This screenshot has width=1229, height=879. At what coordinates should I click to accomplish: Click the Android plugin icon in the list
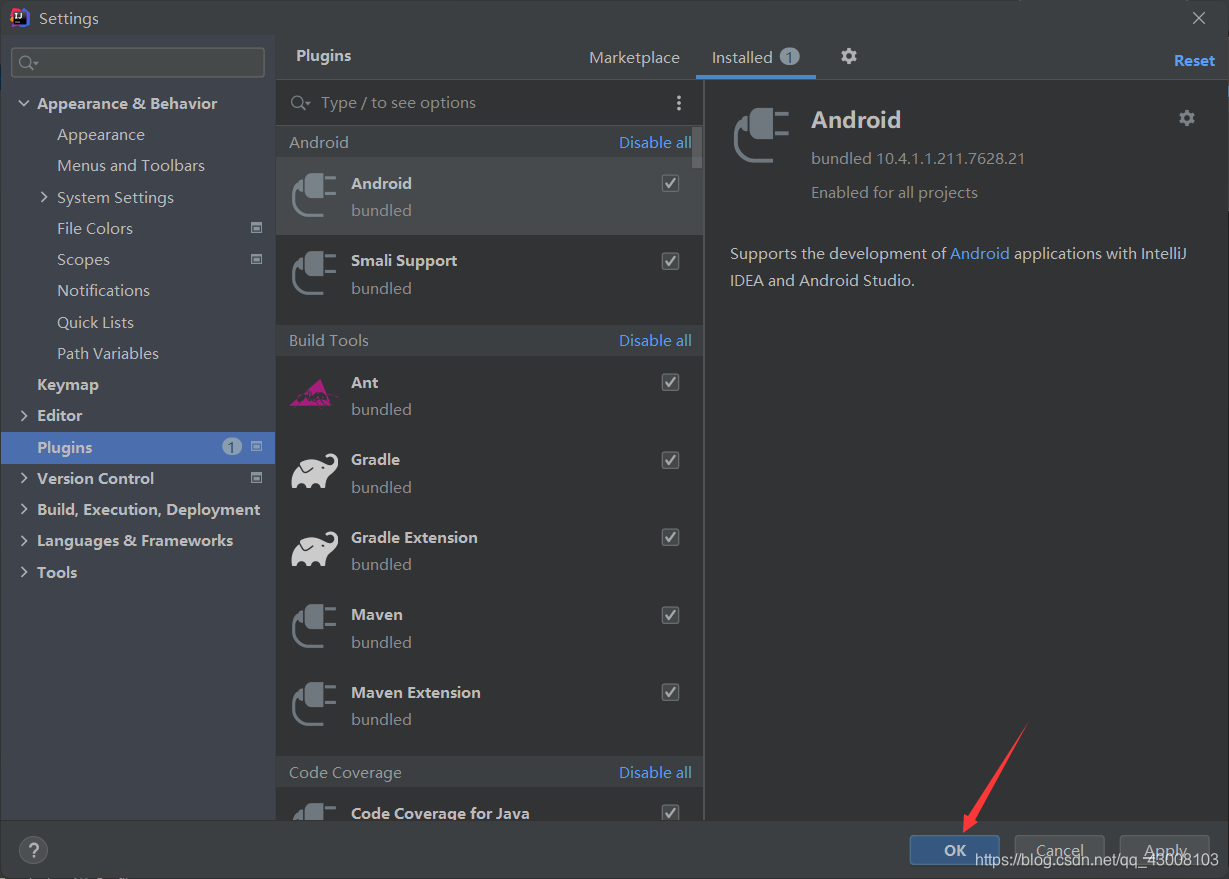coord(314,196)
